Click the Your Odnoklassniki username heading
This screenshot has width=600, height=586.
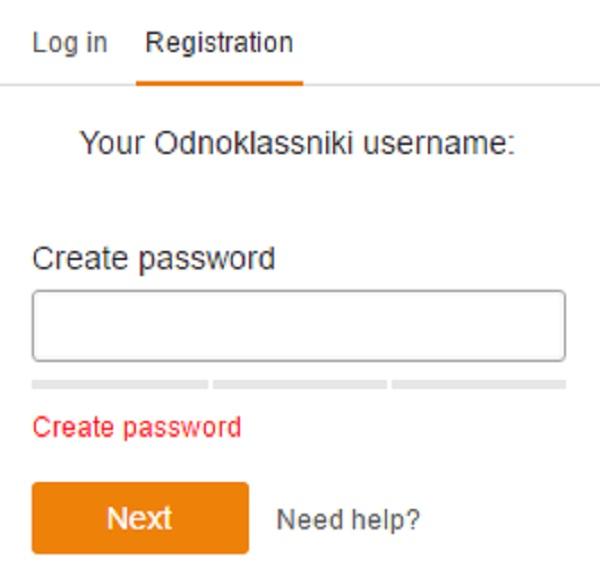pos(297,143)
